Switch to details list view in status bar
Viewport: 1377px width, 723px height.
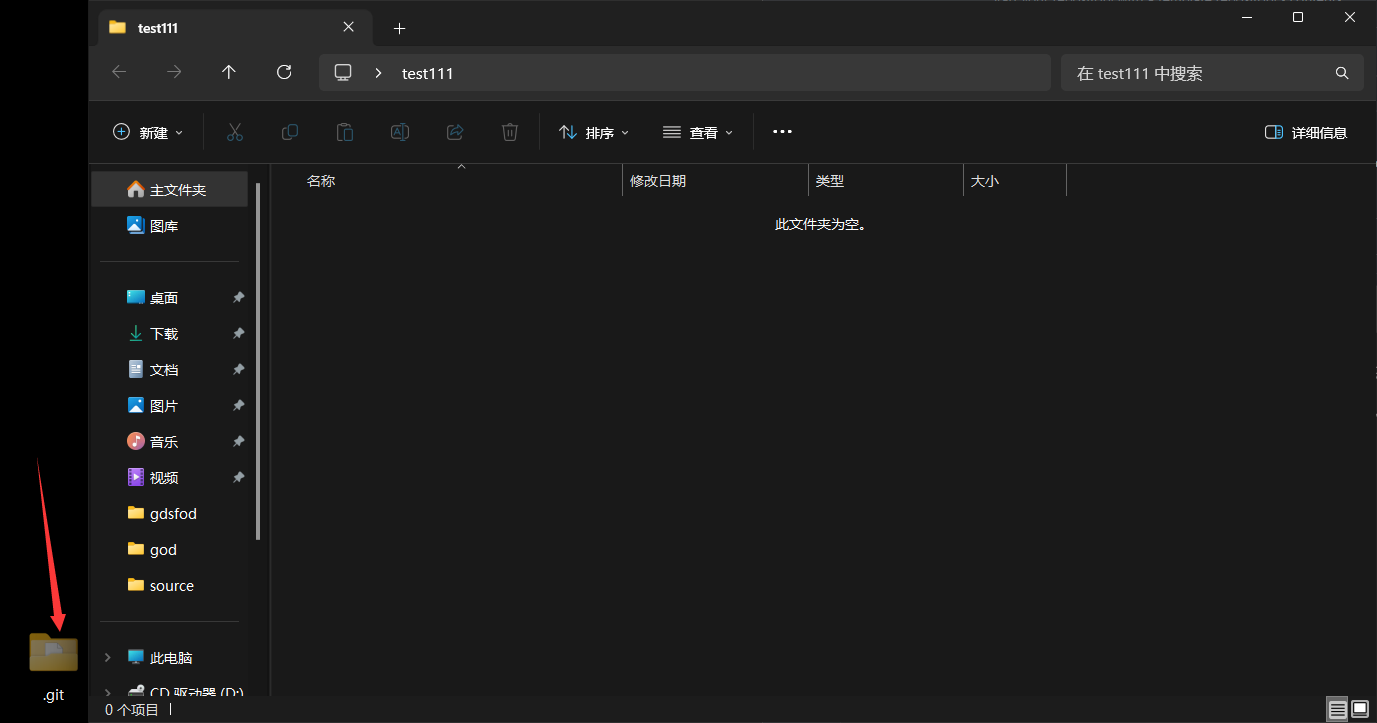pyautogui.click(x=1337, y=709)
